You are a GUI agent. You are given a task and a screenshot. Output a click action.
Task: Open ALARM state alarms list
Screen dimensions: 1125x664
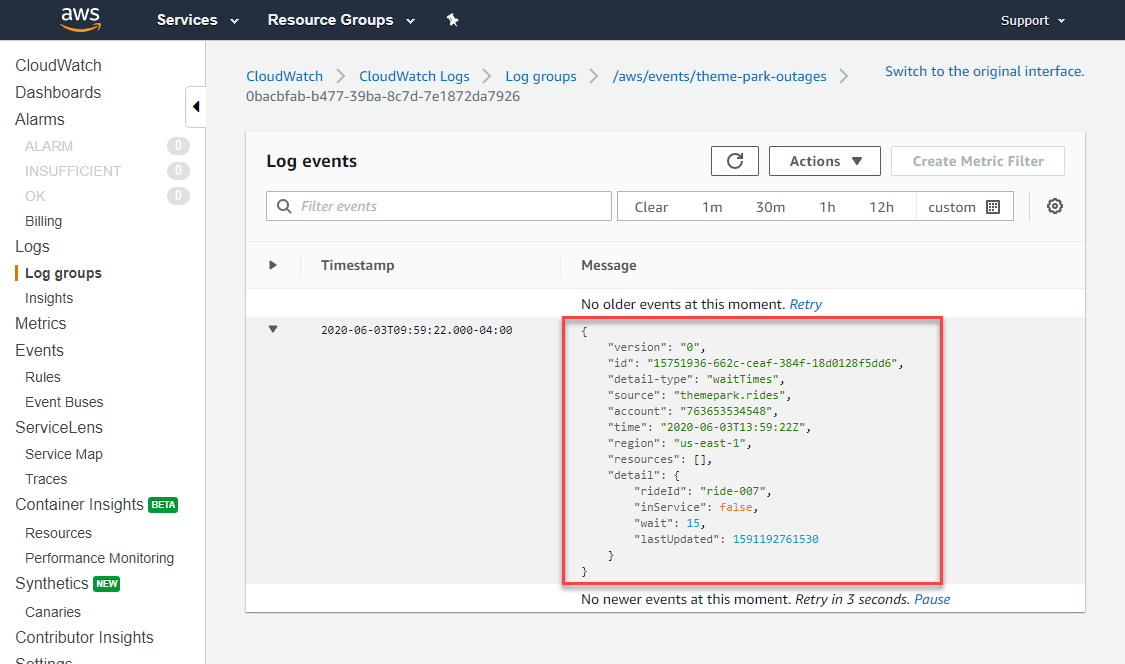49,146
